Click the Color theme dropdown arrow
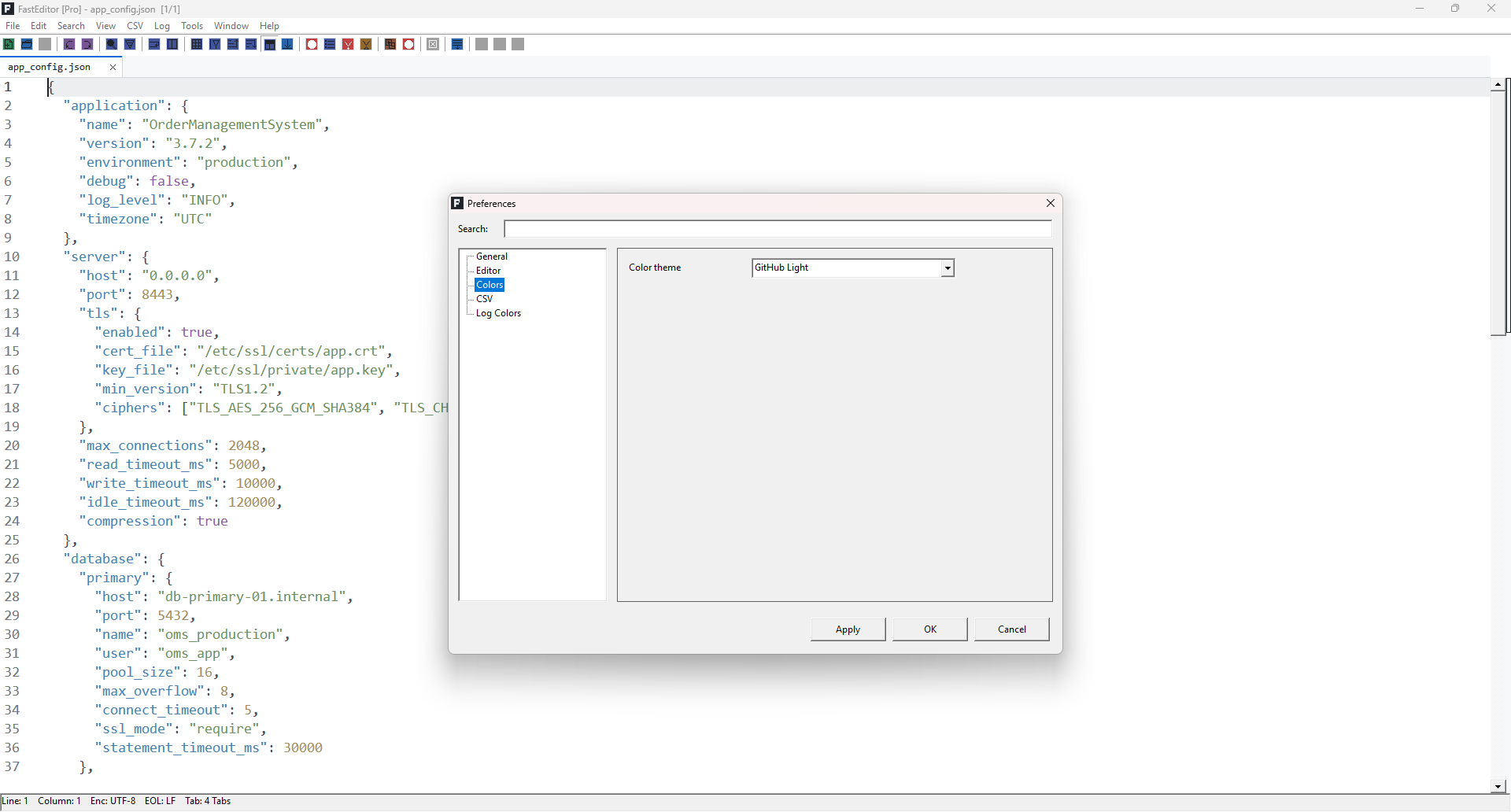The width and height of the screenshot is (1511, 812). click(948, 268)
